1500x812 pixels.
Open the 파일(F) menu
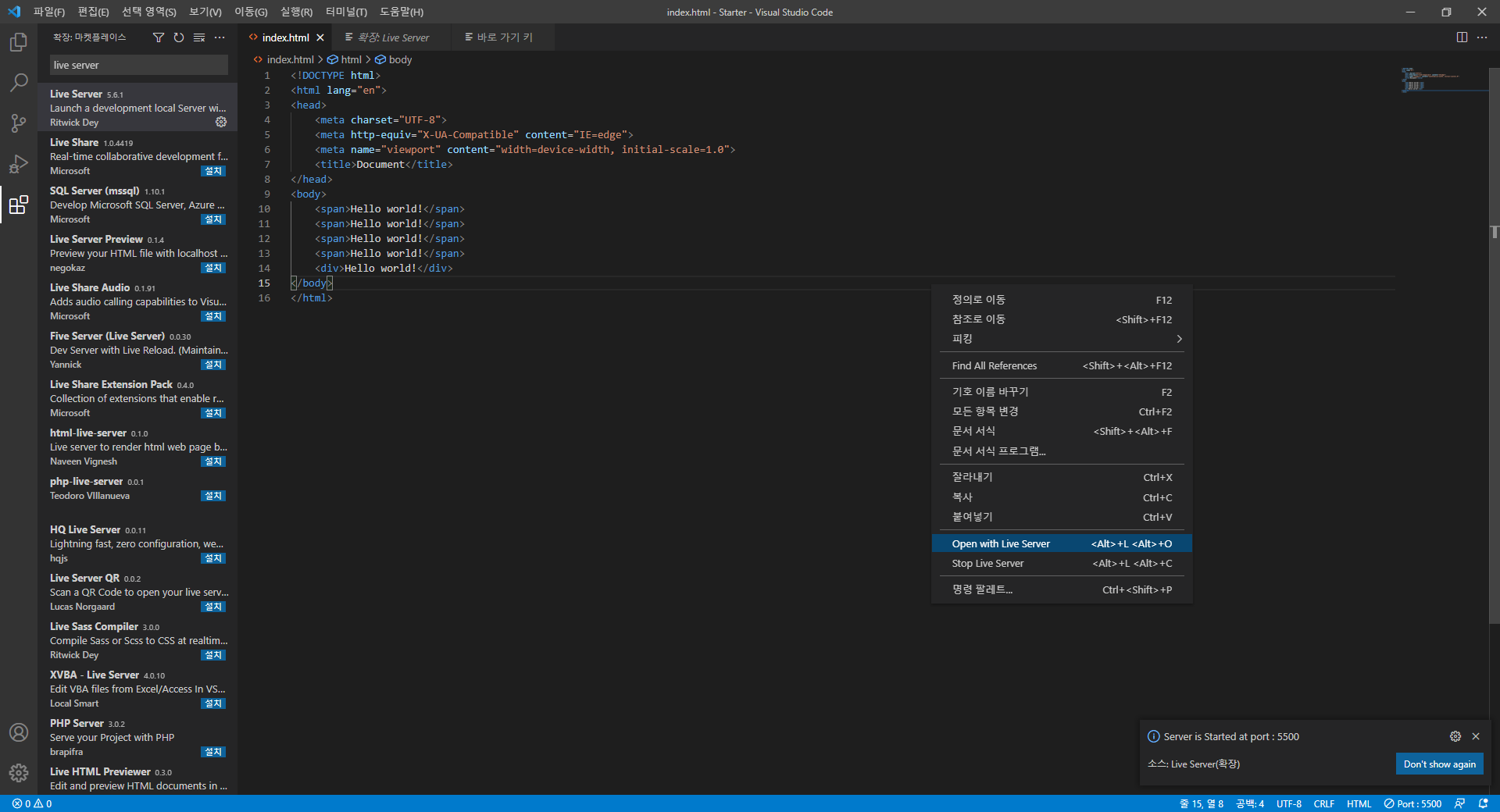[x=49, y=12]
